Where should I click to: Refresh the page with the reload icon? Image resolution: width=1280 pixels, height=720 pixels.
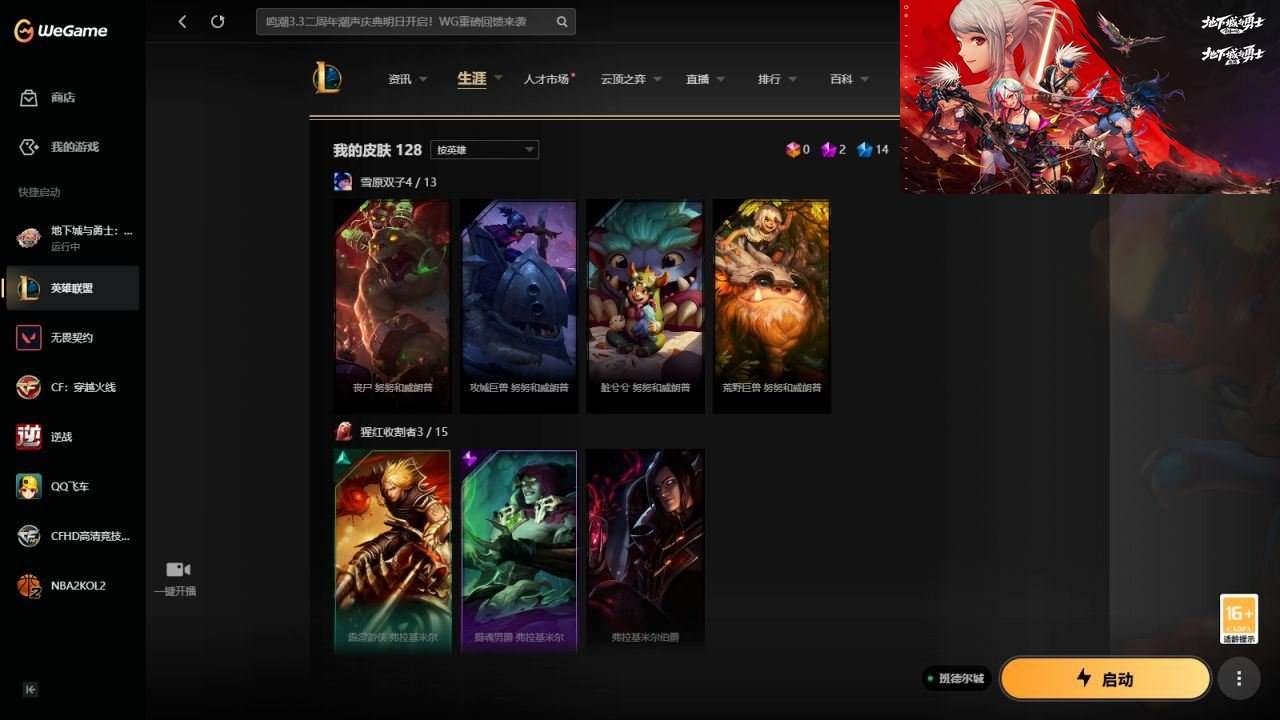pyautogui.click(x=217, y=21)
